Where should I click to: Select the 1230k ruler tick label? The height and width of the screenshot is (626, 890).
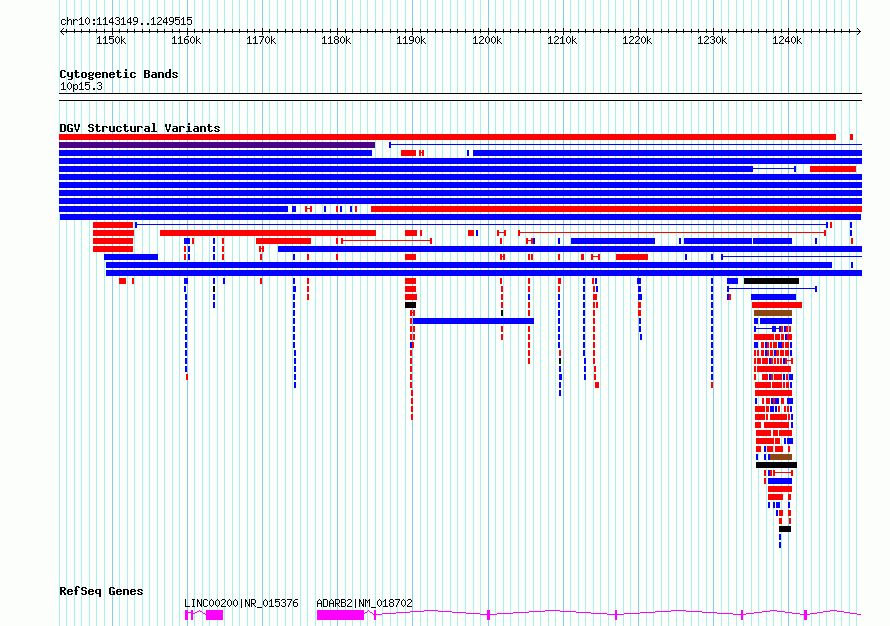[x=712, y=41]
